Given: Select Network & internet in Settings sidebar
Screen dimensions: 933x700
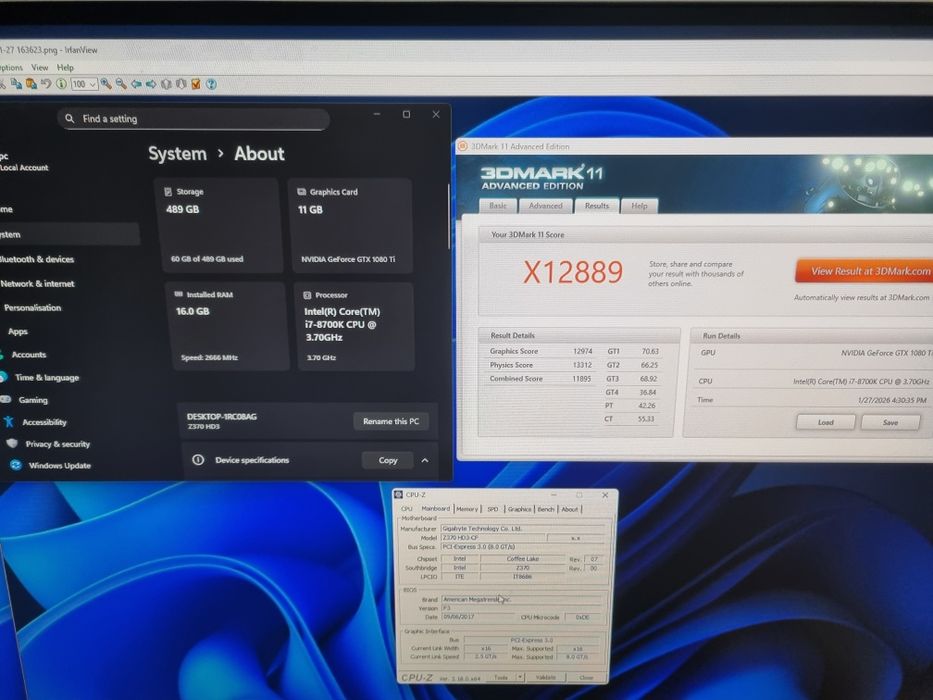Looking at the screenshot, I should tap(37, 283).
